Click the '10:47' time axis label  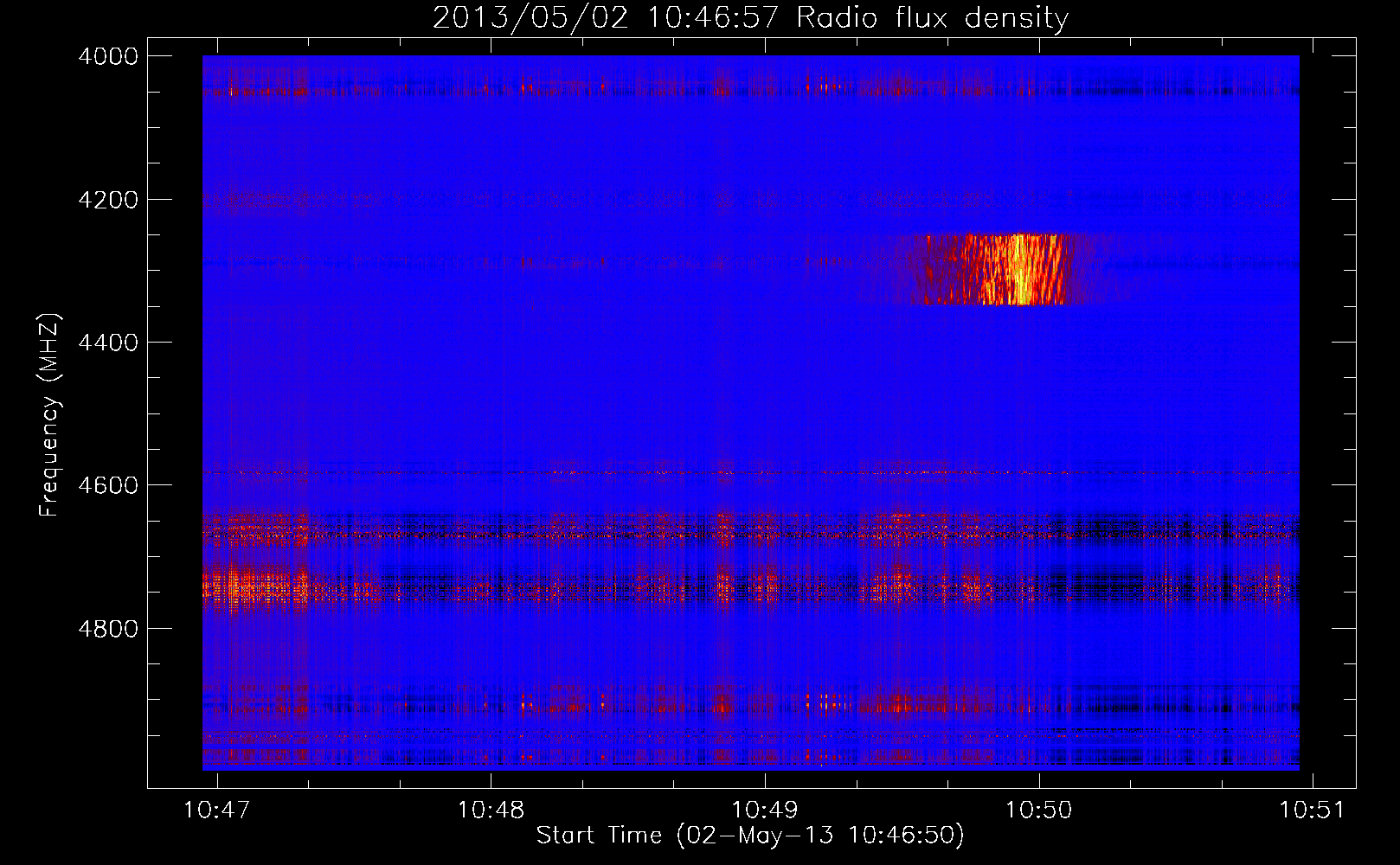click(217, 810)
